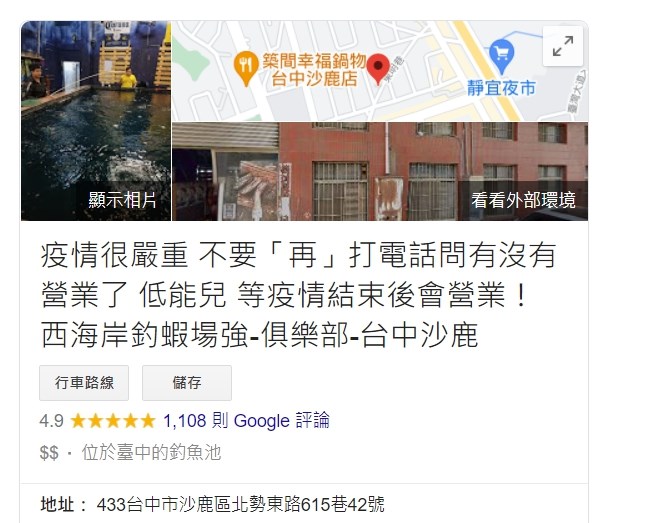Click the business title 西海岸釣蝦場強-俱樂部-台中沙鹿

(x=260, y=335)
